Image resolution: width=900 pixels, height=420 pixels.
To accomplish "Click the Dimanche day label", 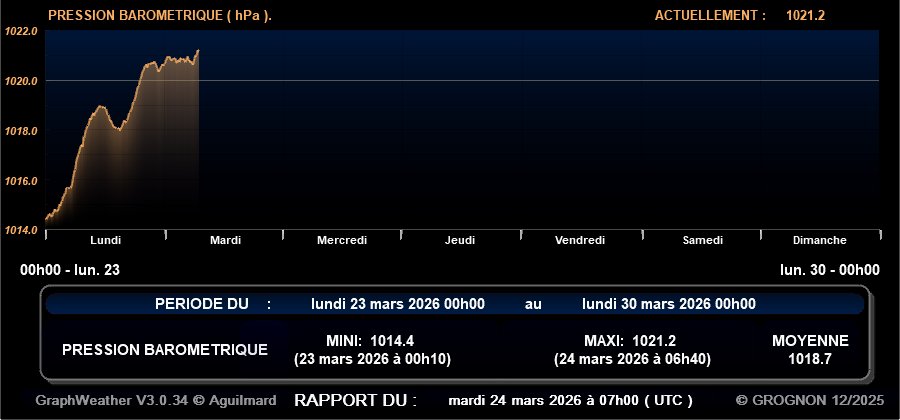I will (819, 240).
